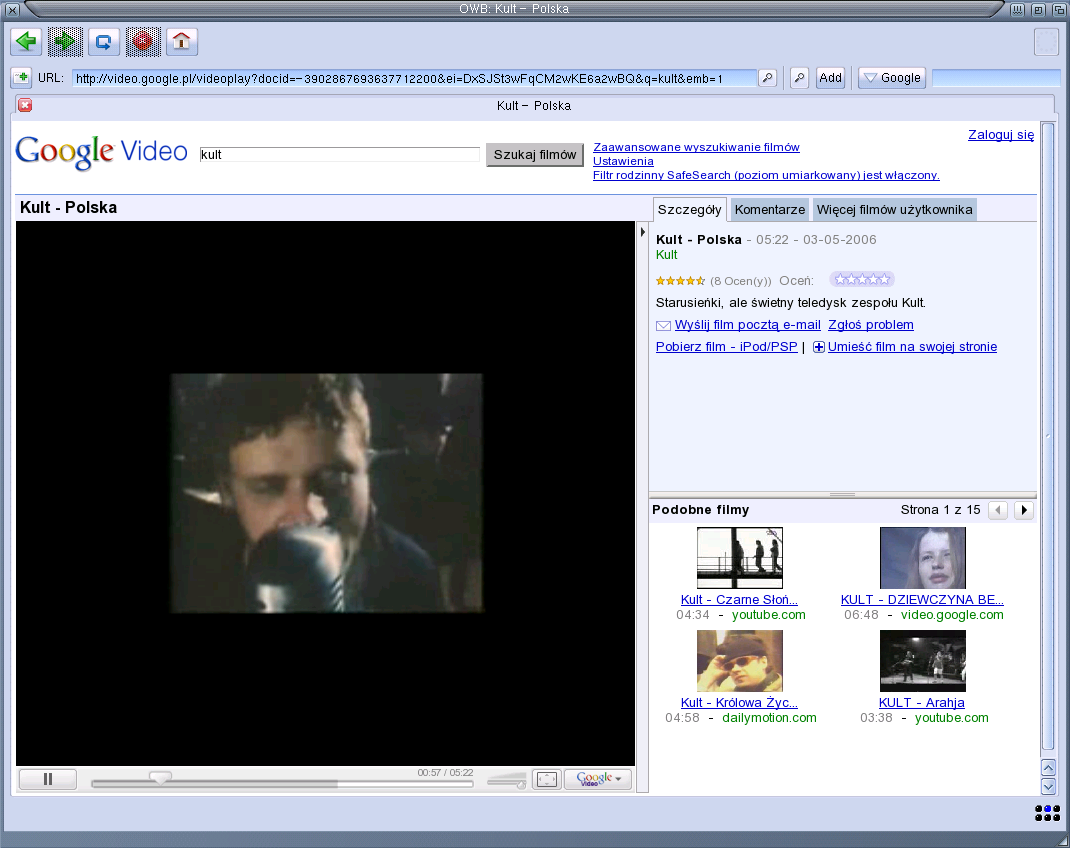Close the Kult - Polska tab

tap(25, 105)
